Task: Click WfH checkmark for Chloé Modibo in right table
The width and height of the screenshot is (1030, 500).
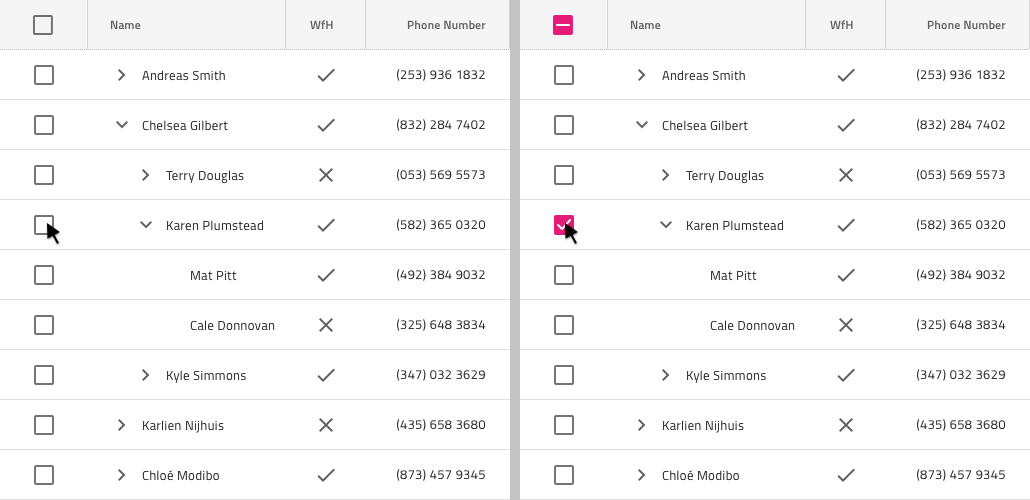Action: coord(845,475)
